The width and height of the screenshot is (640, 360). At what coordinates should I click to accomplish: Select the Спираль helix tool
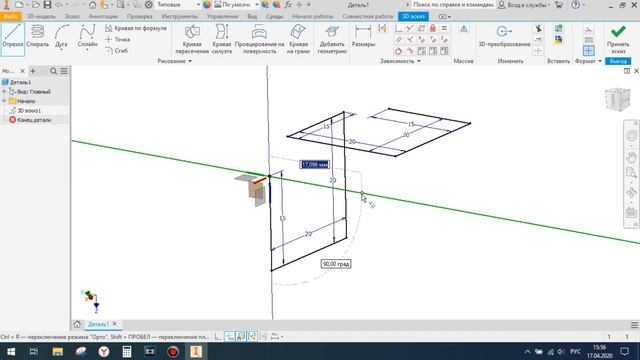(38, 37)
